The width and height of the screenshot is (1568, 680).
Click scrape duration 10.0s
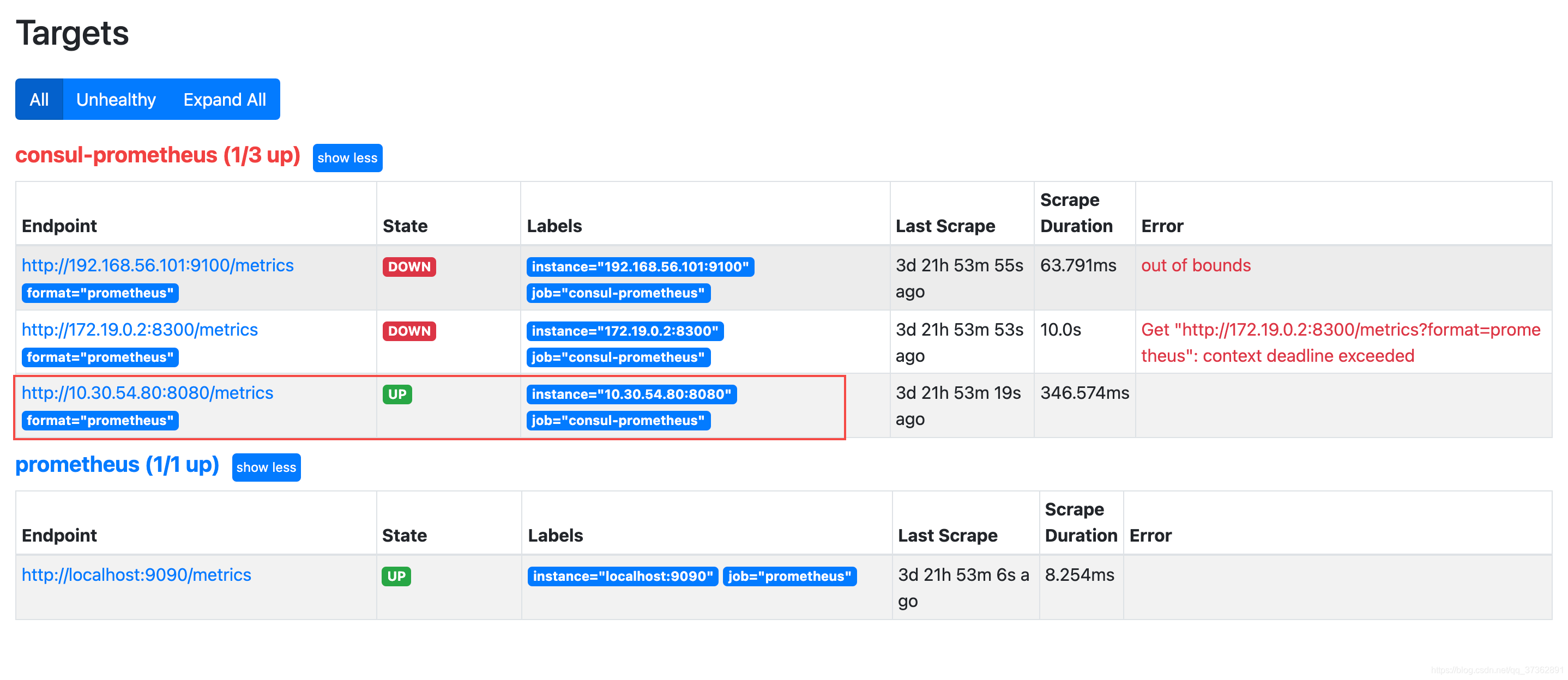[x=1060, y=330]
